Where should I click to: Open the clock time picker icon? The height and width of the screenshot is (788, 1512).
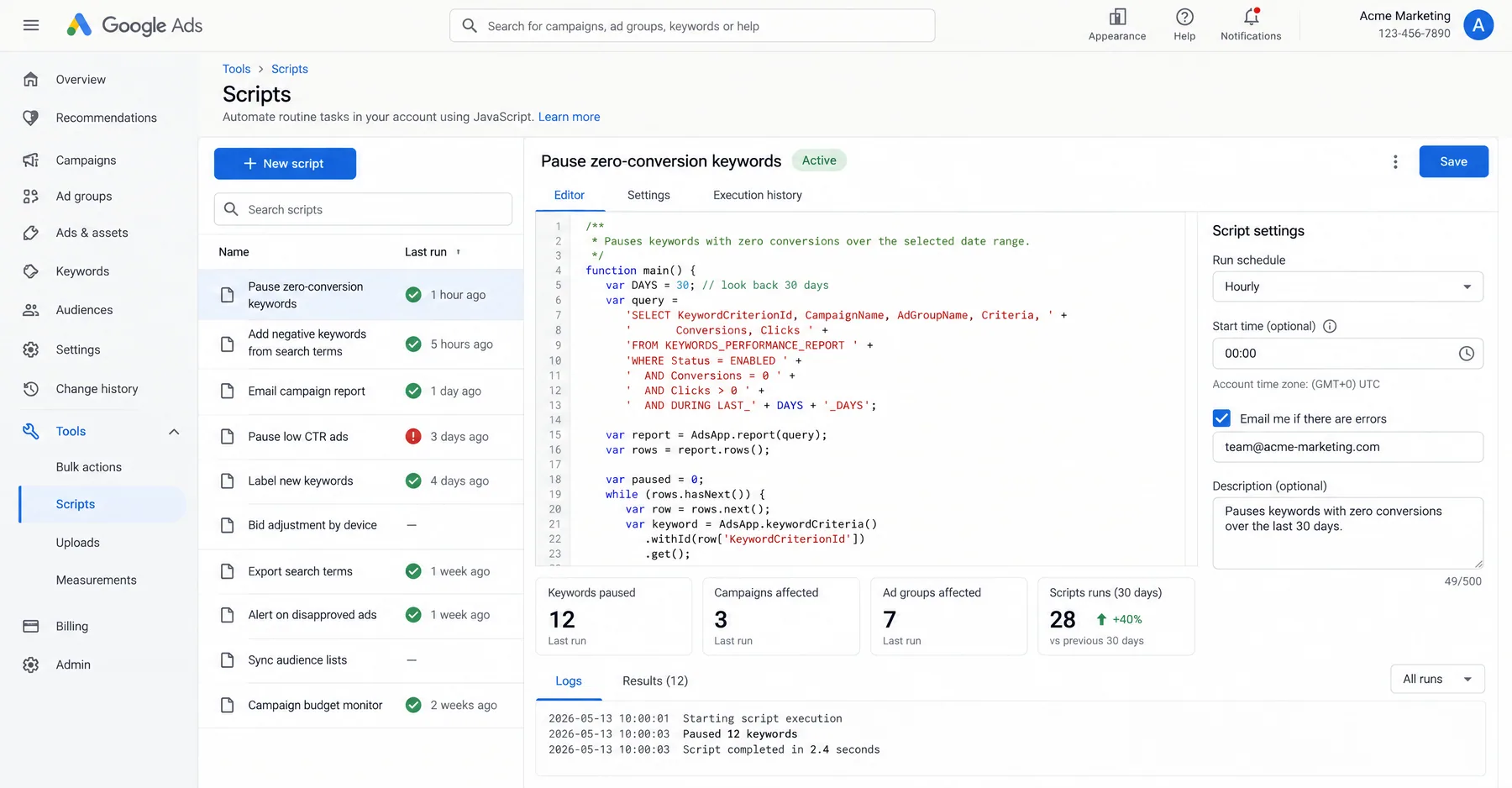point(1466,354)
